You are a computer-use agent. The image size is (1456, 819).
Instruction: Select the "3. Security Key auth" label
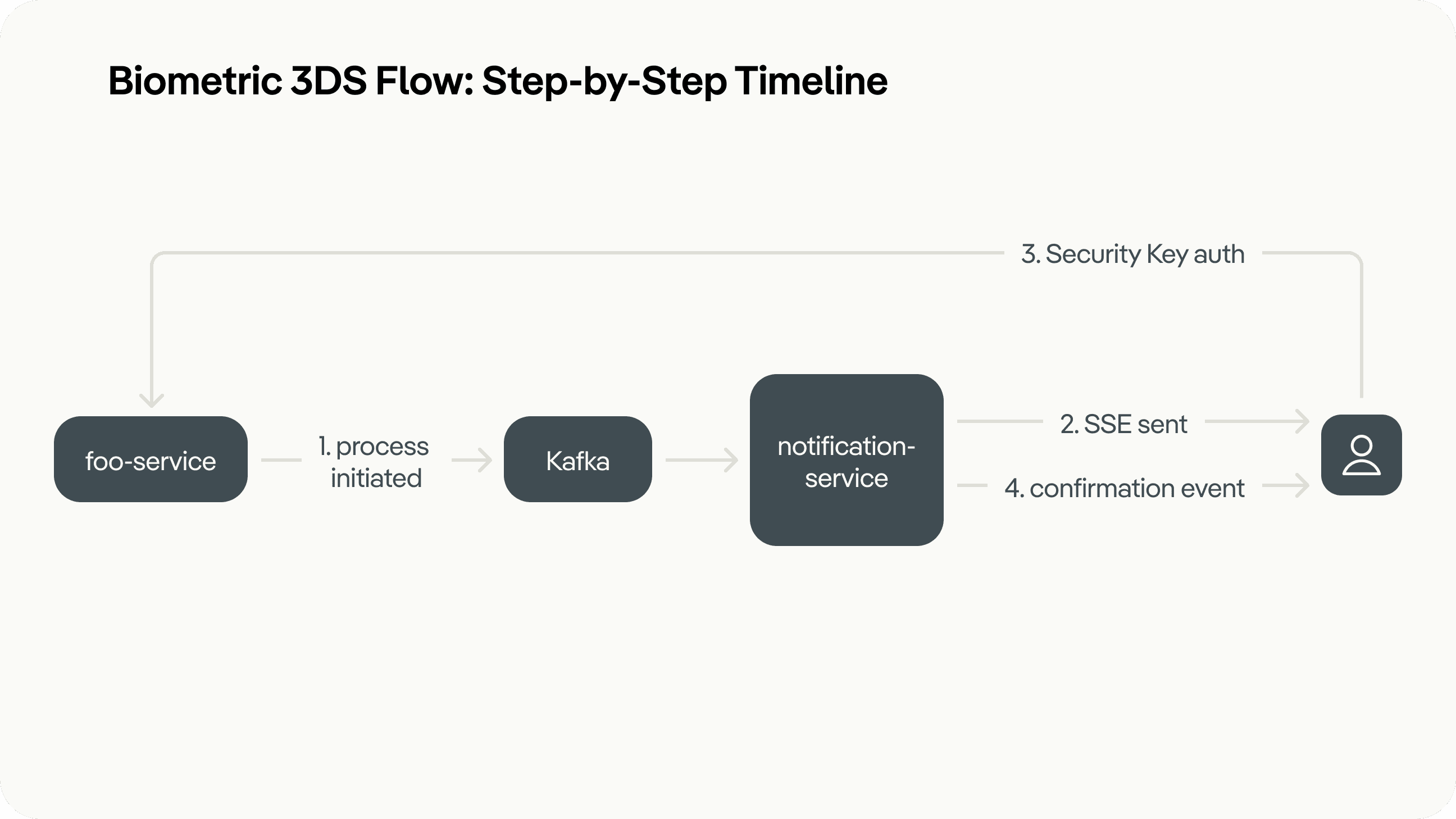click(1132, 254)
